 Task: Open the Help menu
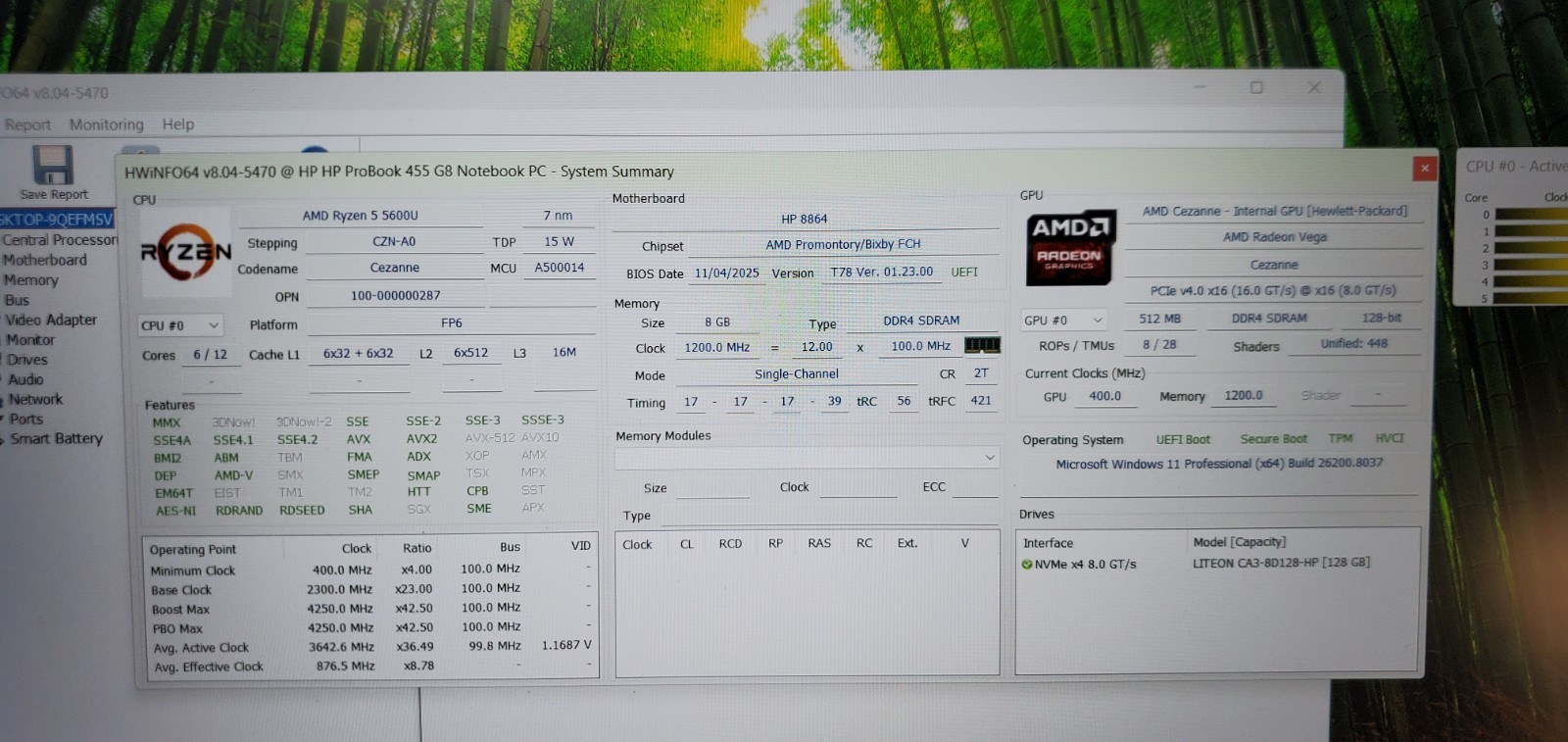point(178,124)
